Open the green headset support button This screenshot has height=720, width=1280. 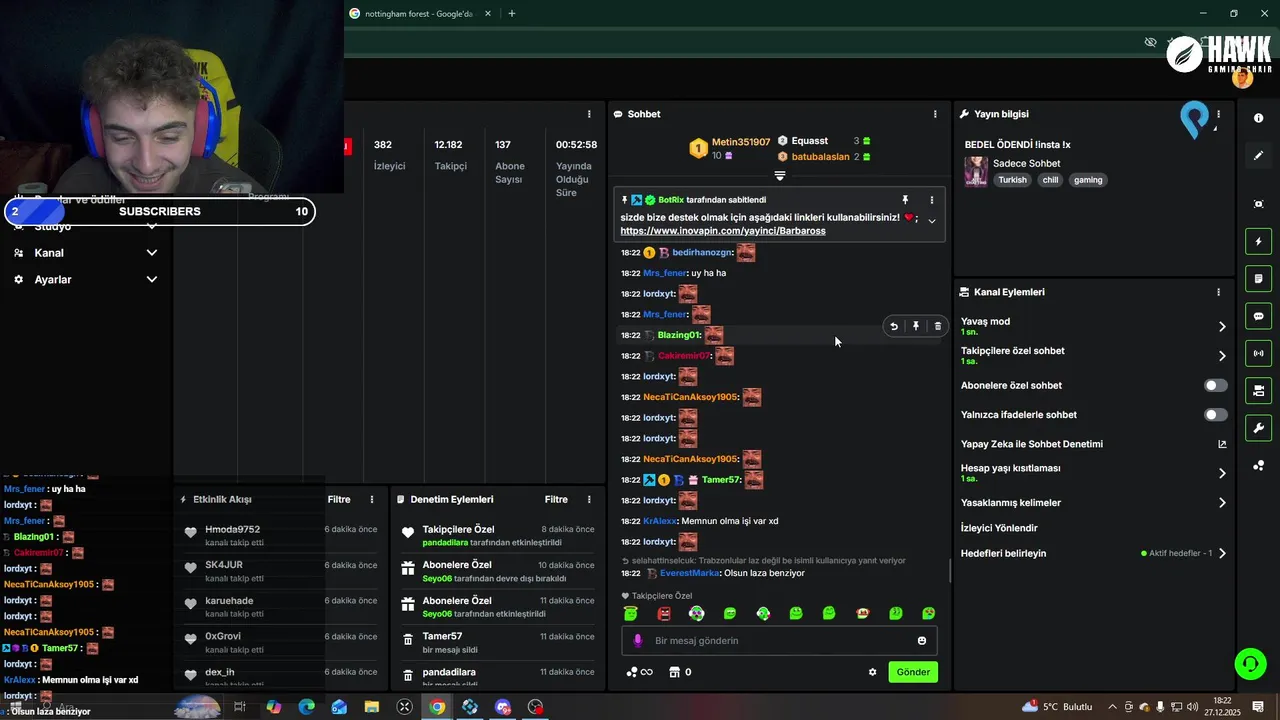tap(1249, 663)
